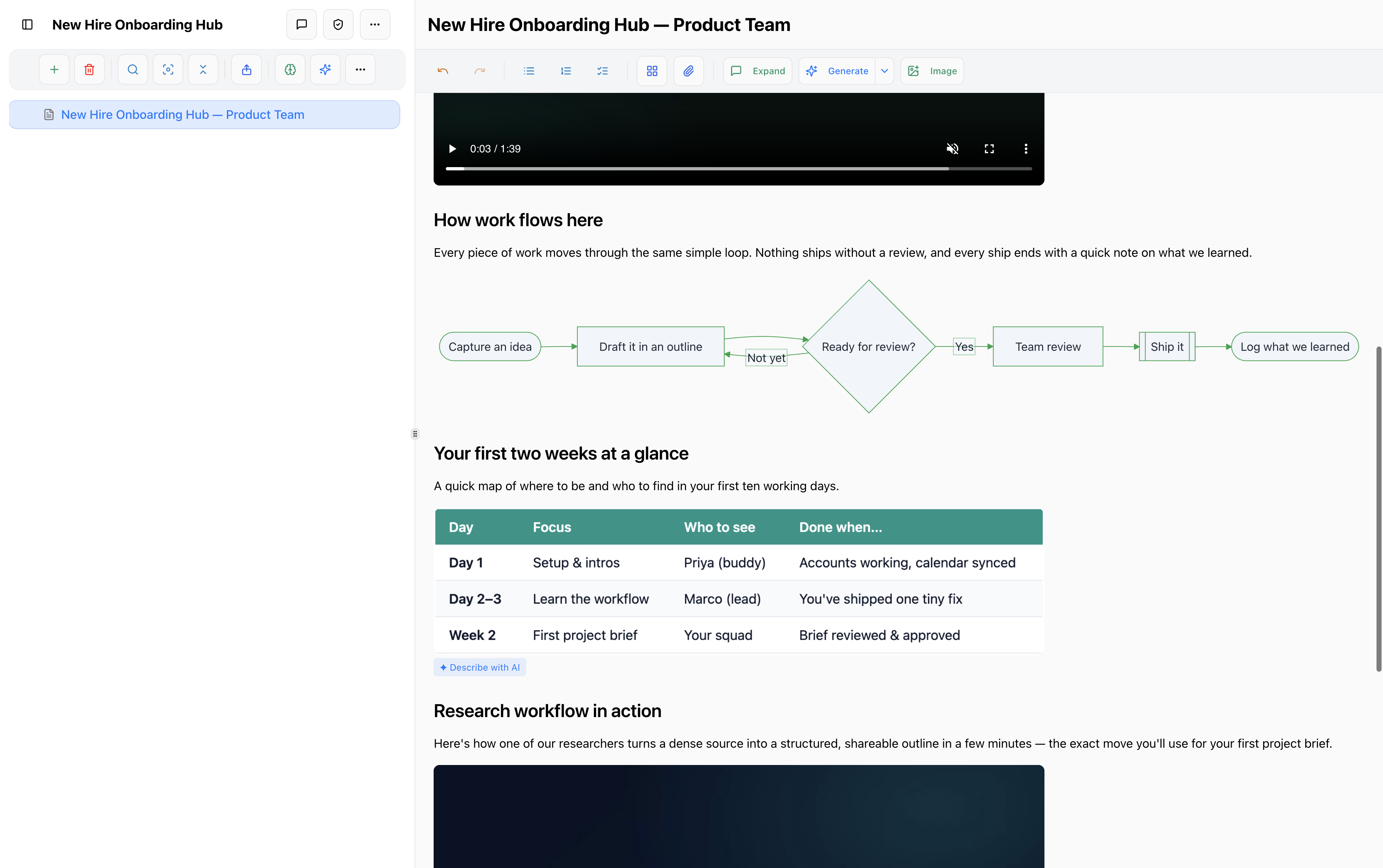Viewport: 1383px width, 868px height.
Task: Open search with magnifier icon
Action: 133,70
